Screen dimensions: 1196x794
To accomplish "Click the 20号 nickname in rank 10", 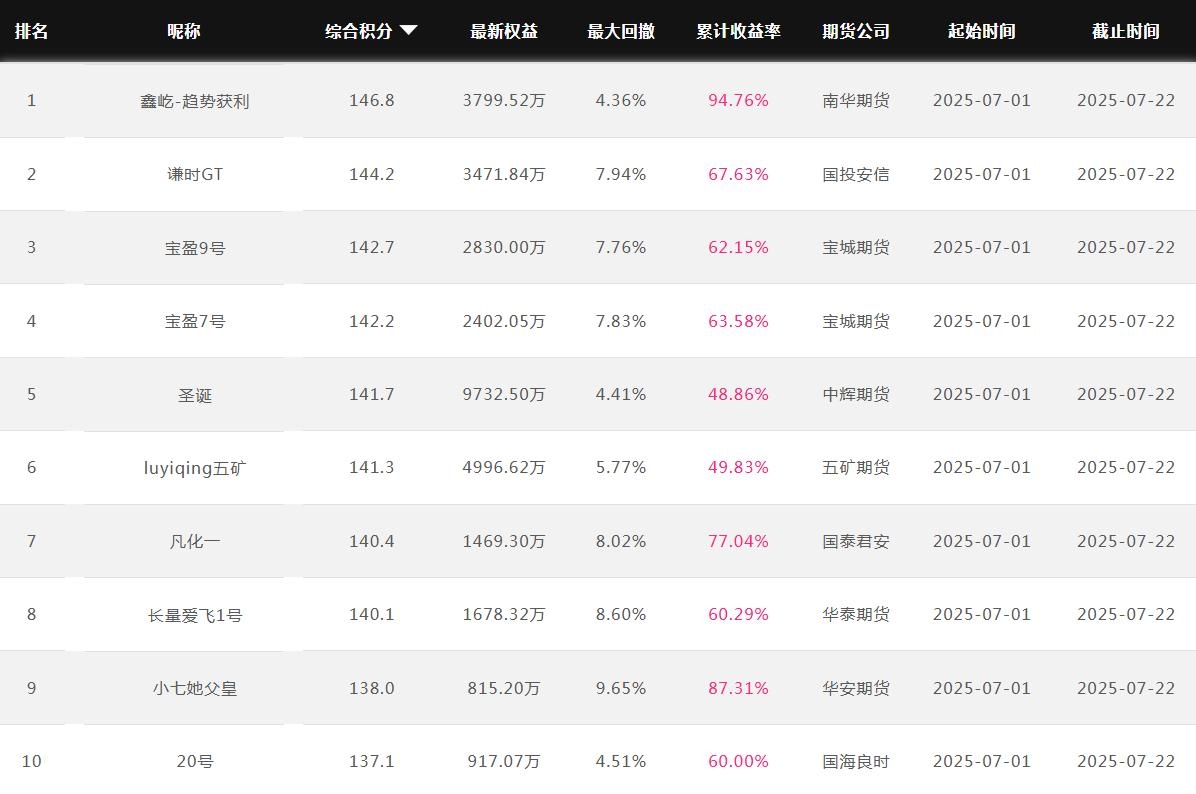I will [195, 761].
